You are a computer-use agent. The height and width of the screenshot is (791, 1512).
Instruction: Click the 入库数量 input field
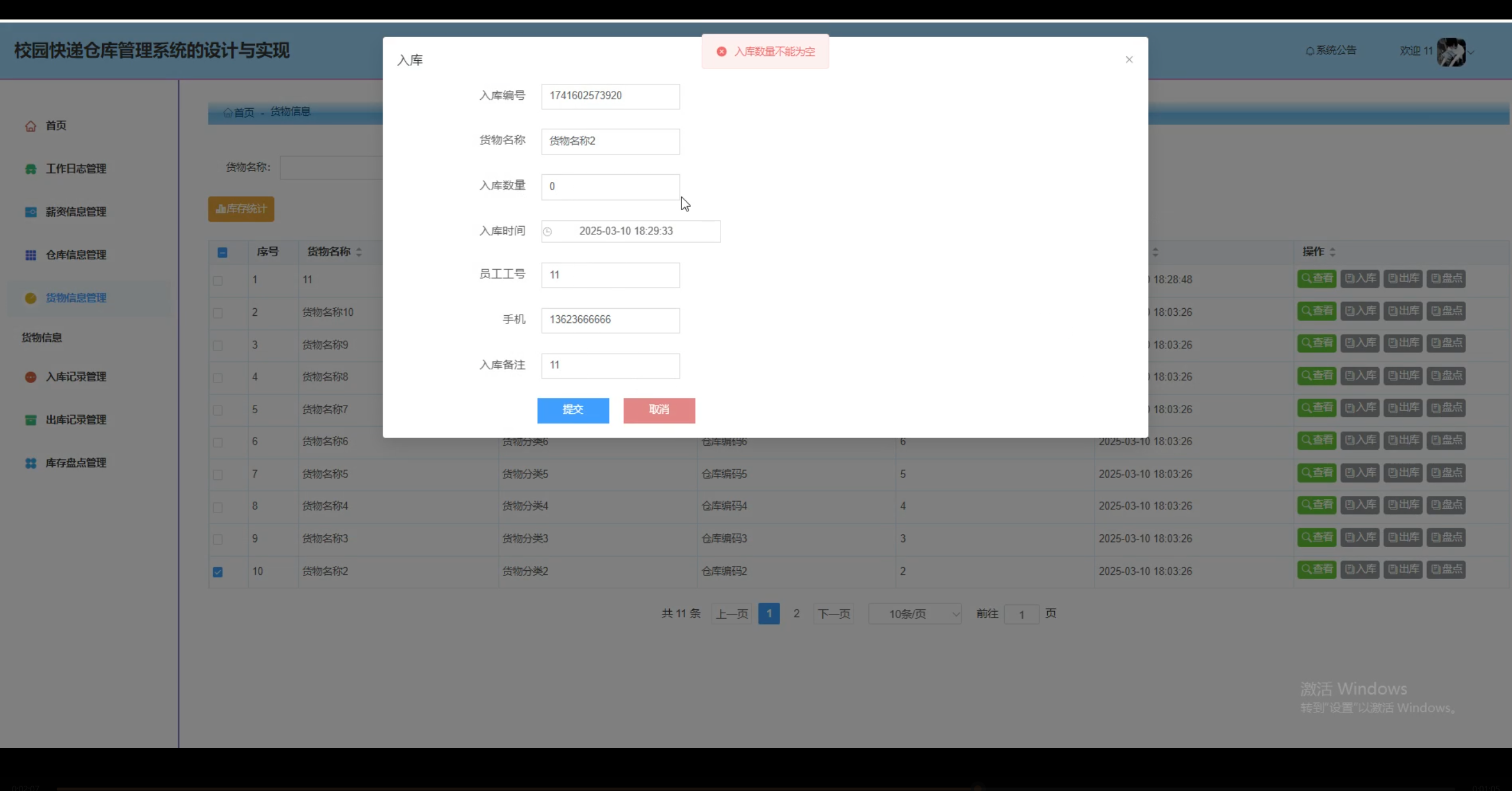coord(610,187)
